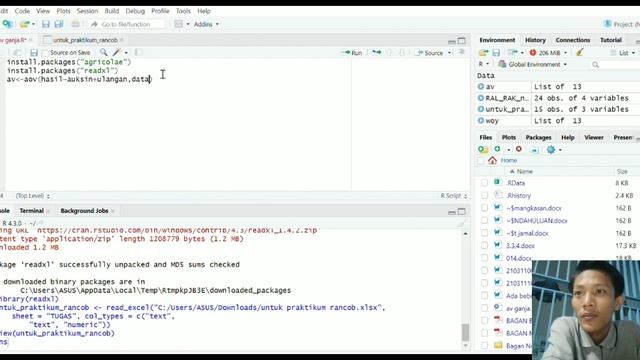Screen dimensions: 640x360
Task: Open the R language dropdown in Environment
Action: coord(484,64)
